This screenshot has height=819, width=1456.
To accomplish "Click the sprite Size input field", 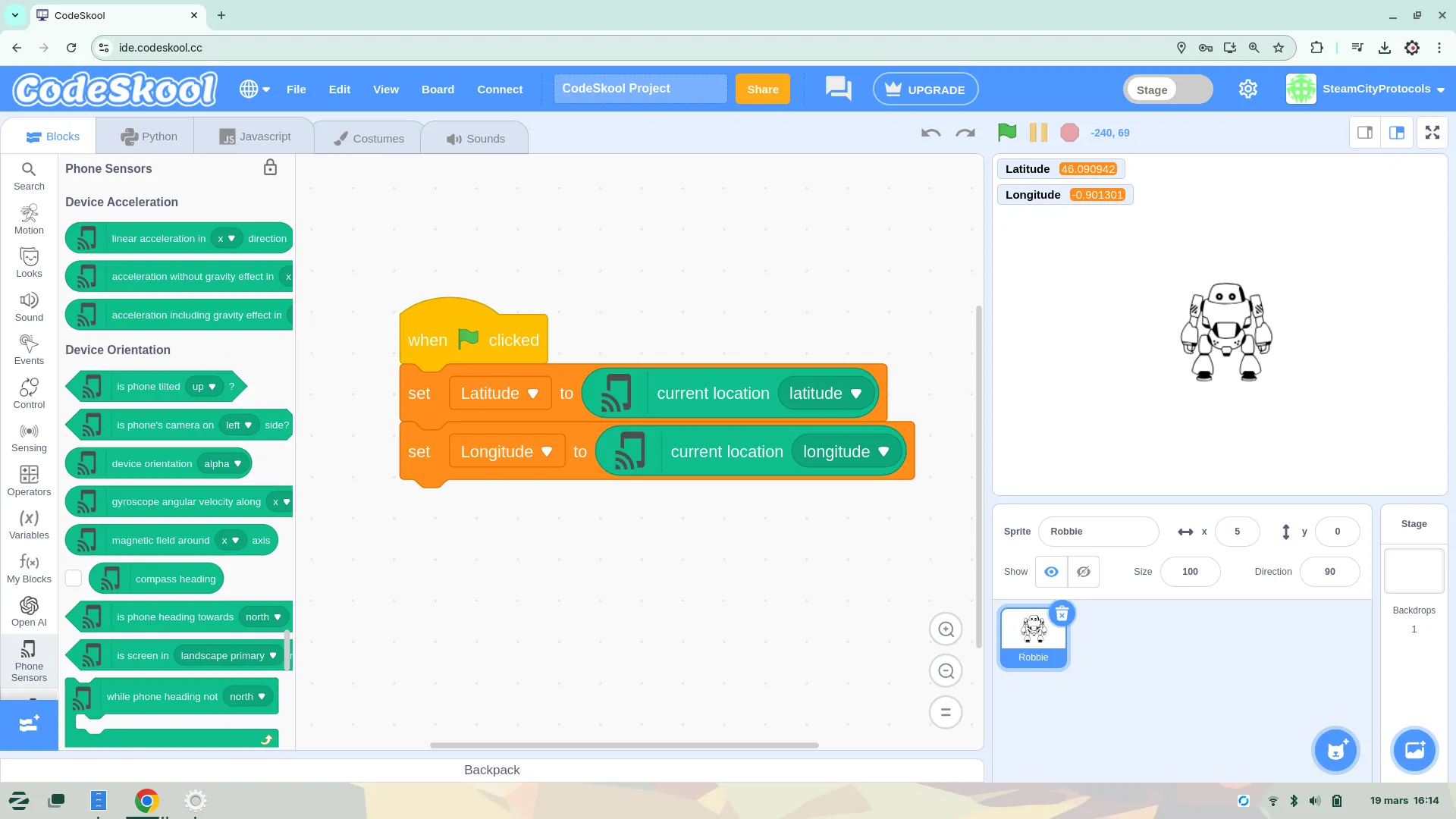I will [1190, 572].
